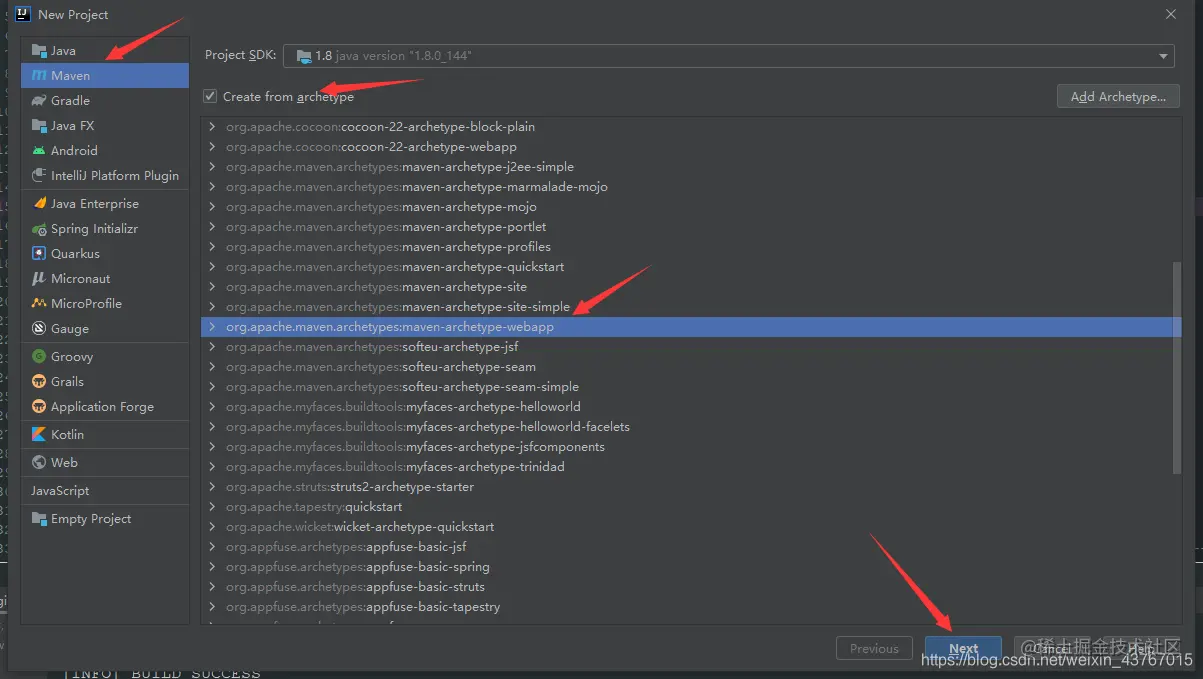Screen dimensions: 1203x679
Task: Click the Gradle elephant icon
Action: tap(39, 101)
